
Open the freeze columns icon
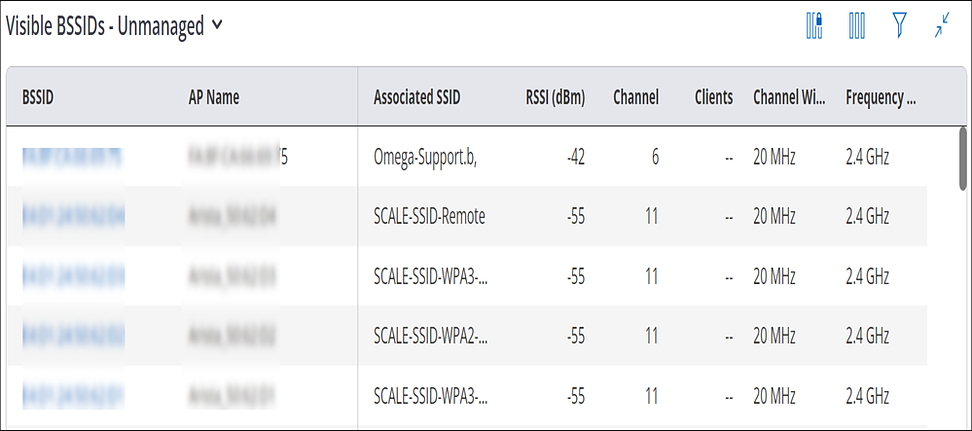click(814, 27)
